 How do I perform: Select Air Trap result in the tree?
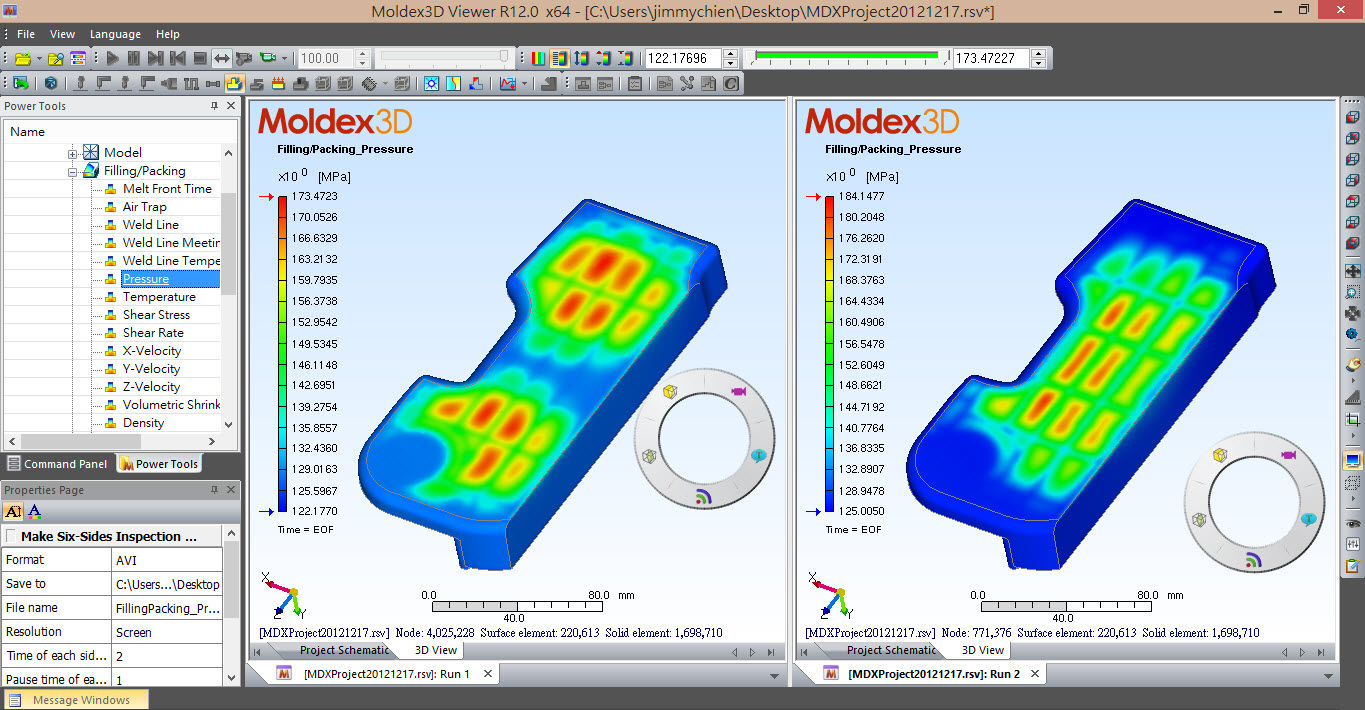145,207
